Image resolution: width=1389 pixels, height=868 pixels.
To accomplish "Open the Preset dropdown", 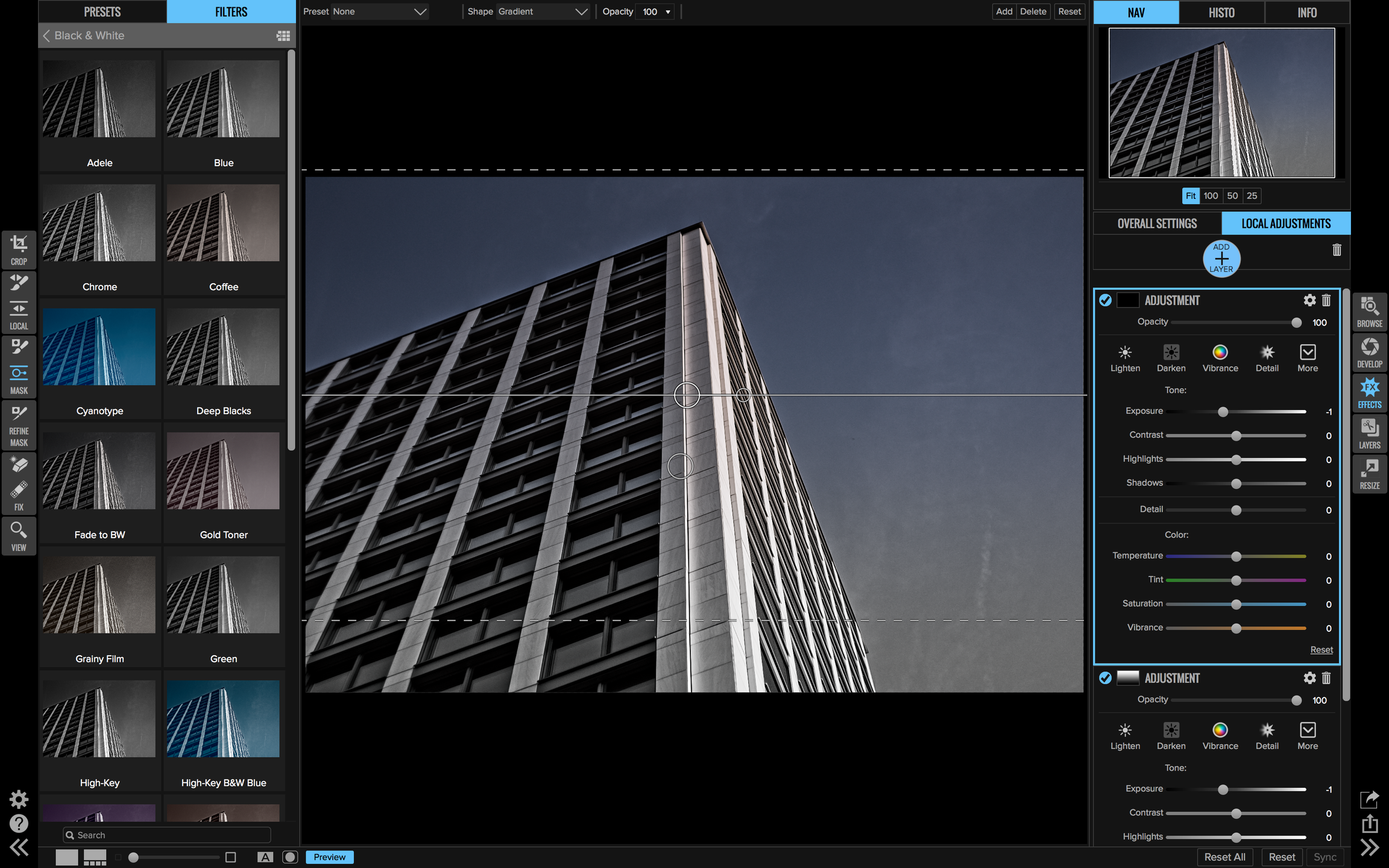I will (x=379, y=11).
